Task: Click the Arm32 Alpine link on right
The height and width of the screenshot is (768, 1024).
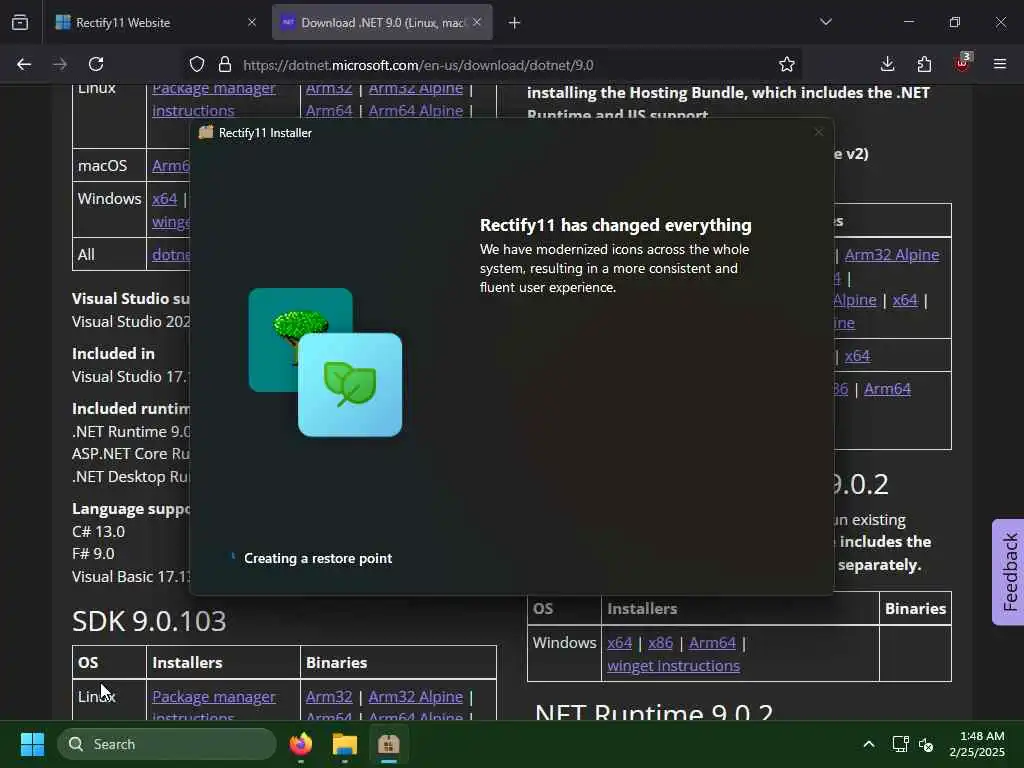Action: (x=892, y=255)
